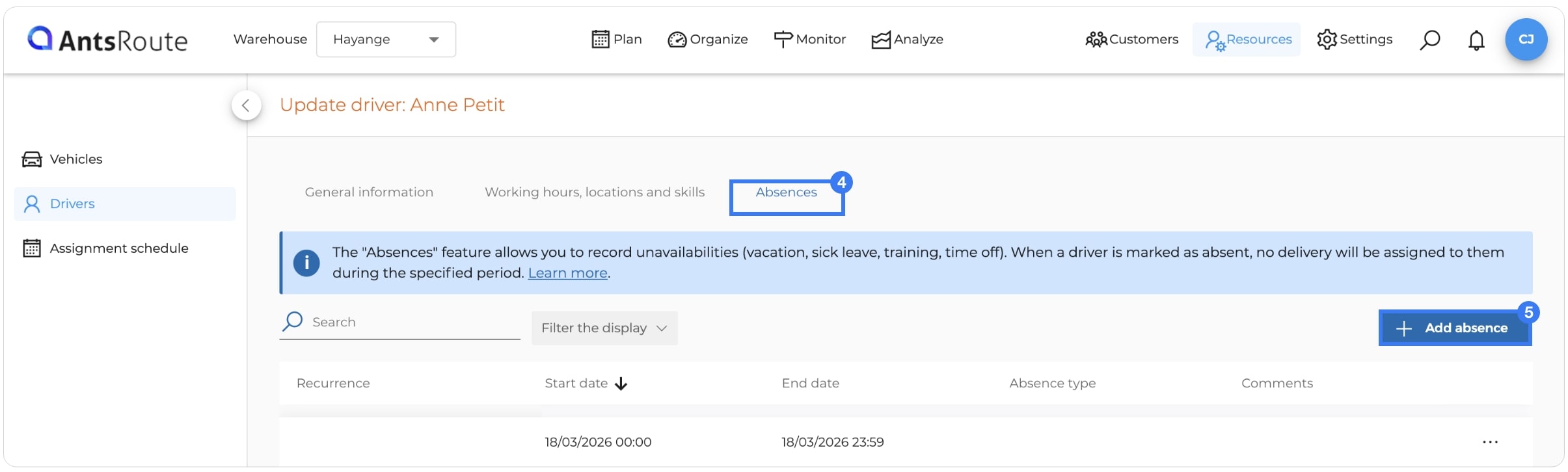Screen dimensions: 1568x472
Task: Open the Plan menu
Action: [x=616, y=40]
